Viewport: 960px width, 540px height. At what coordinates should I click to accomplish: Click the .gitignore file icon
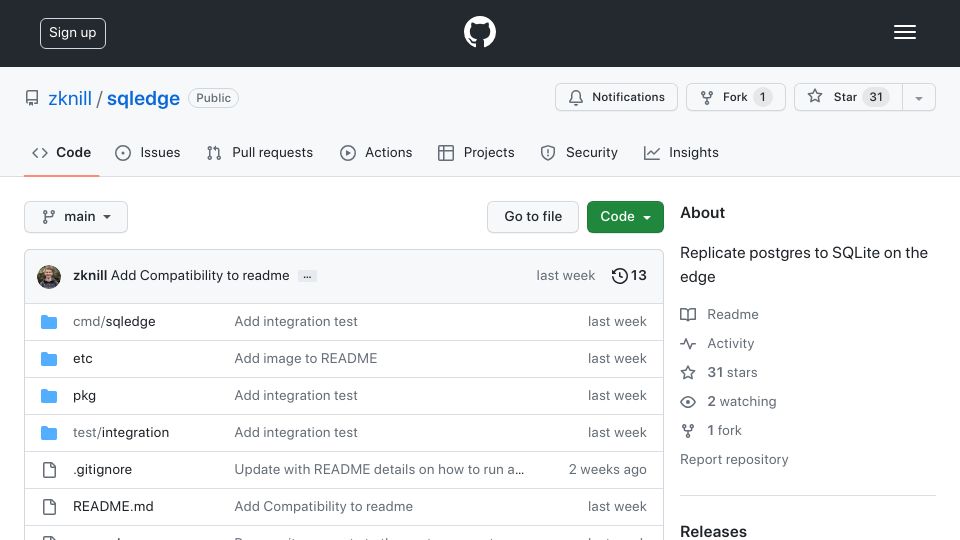click(x=50, y=470)
